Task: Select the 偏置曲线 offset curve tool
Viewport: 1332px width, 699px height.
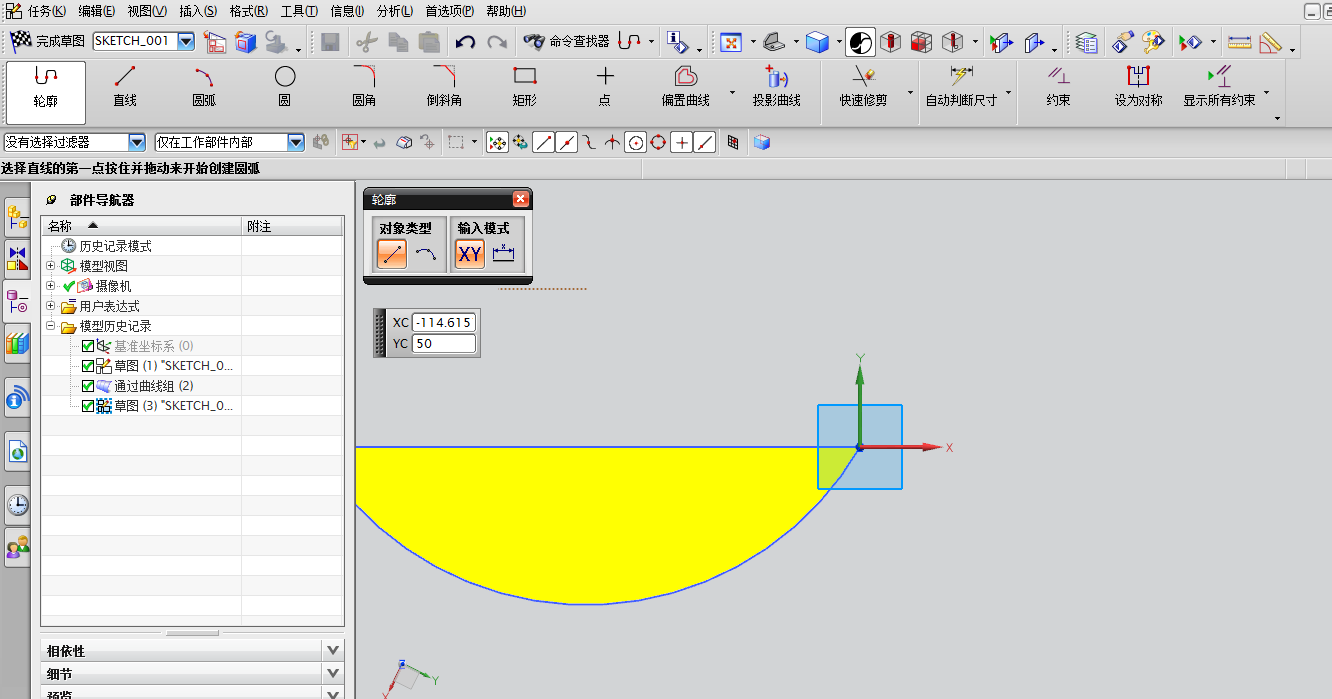Action: coord(685,87)
